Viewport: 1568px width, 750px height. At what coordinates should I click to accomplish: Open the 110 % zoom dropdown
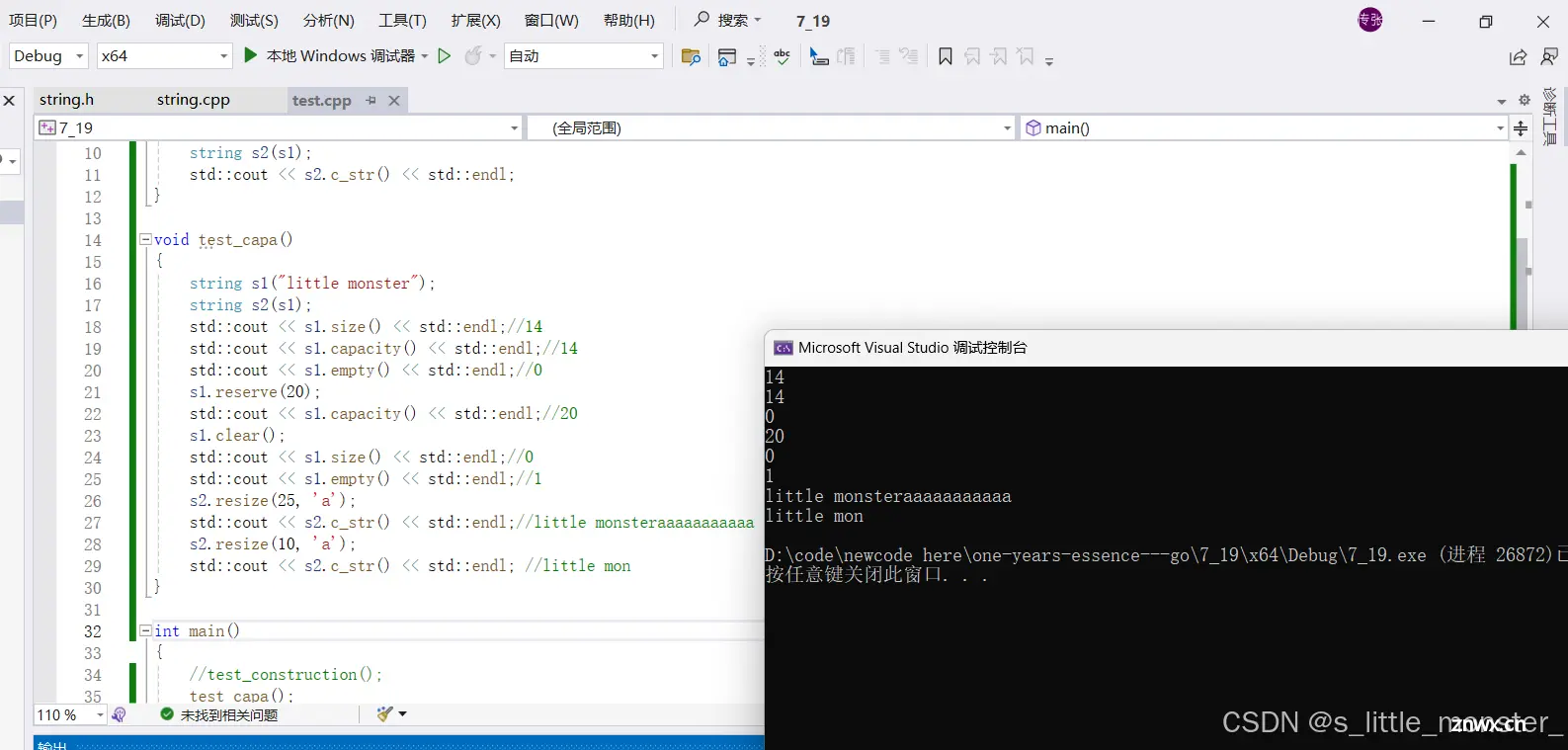(70, 714)
